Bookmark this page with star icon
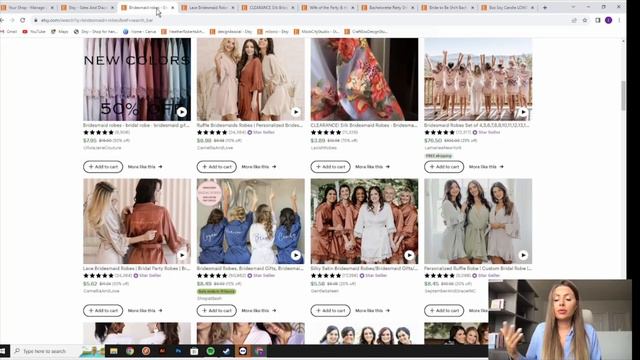This screenshot has height=360, width=640. [x=585, y=20]
